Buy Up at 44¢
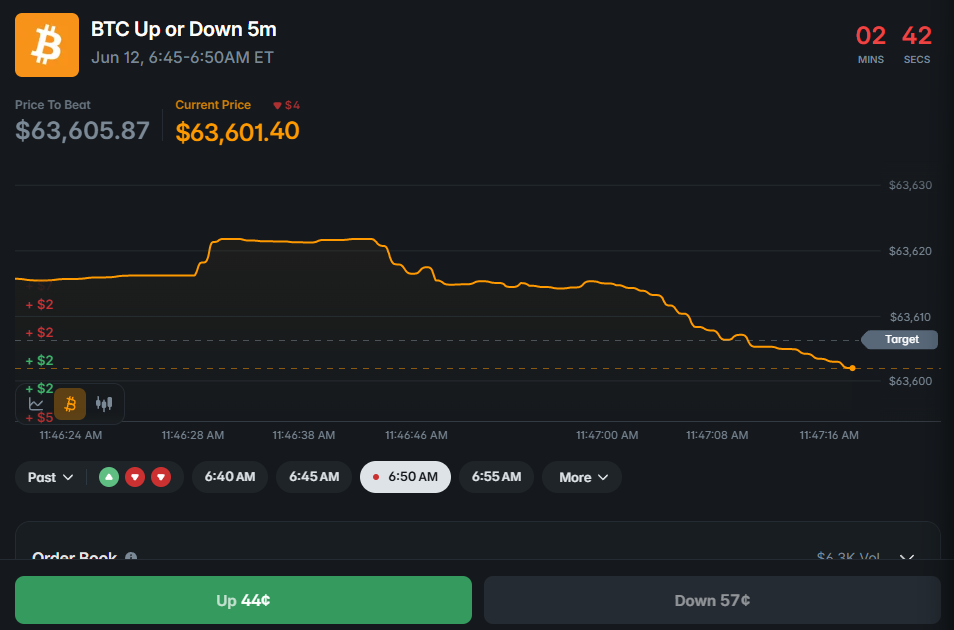The height and width of the screenshot is (630, 954). [x=243, y=600]
